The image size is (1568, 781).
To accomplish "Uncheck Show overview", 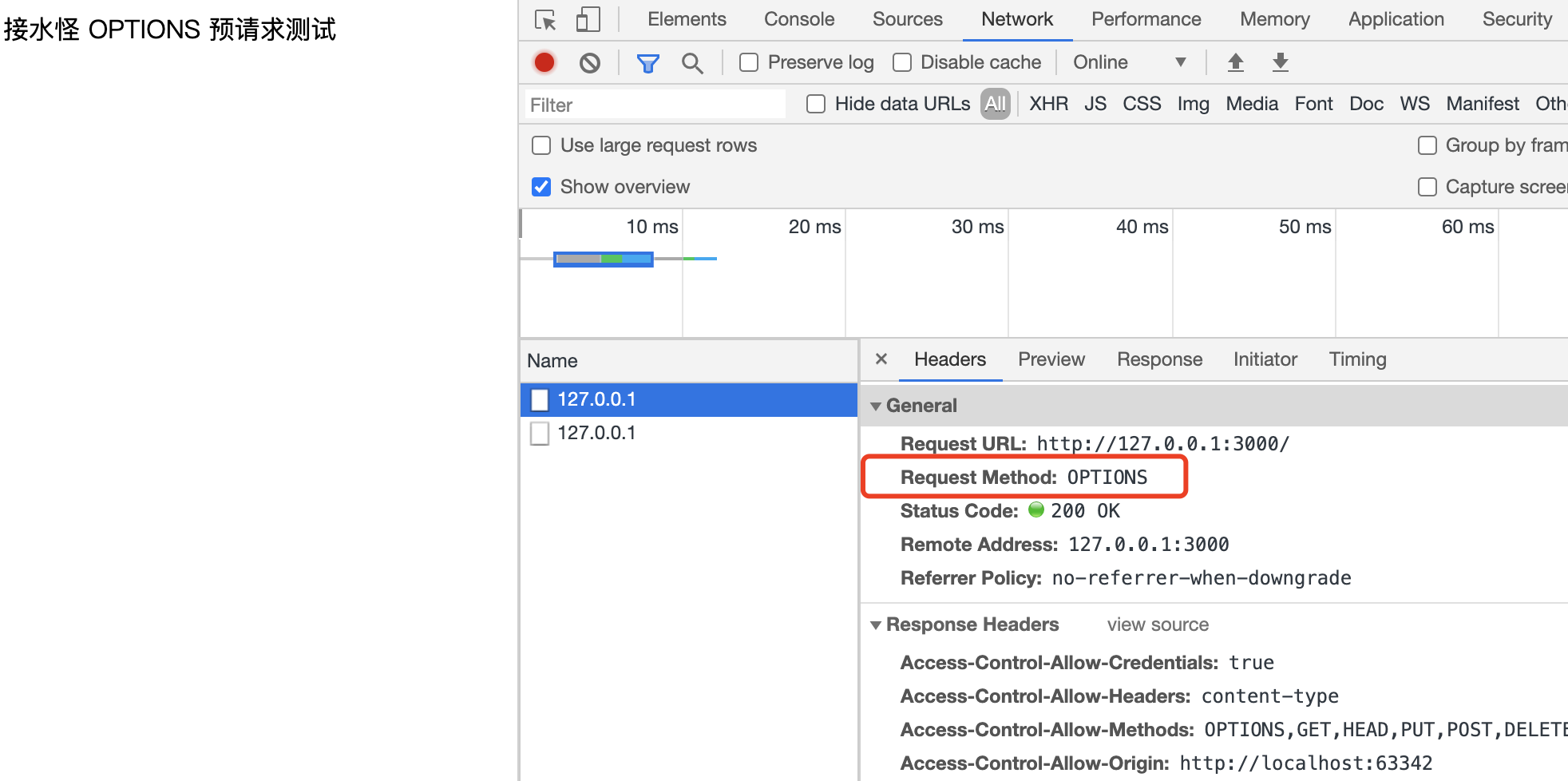I will pos(541,186).
